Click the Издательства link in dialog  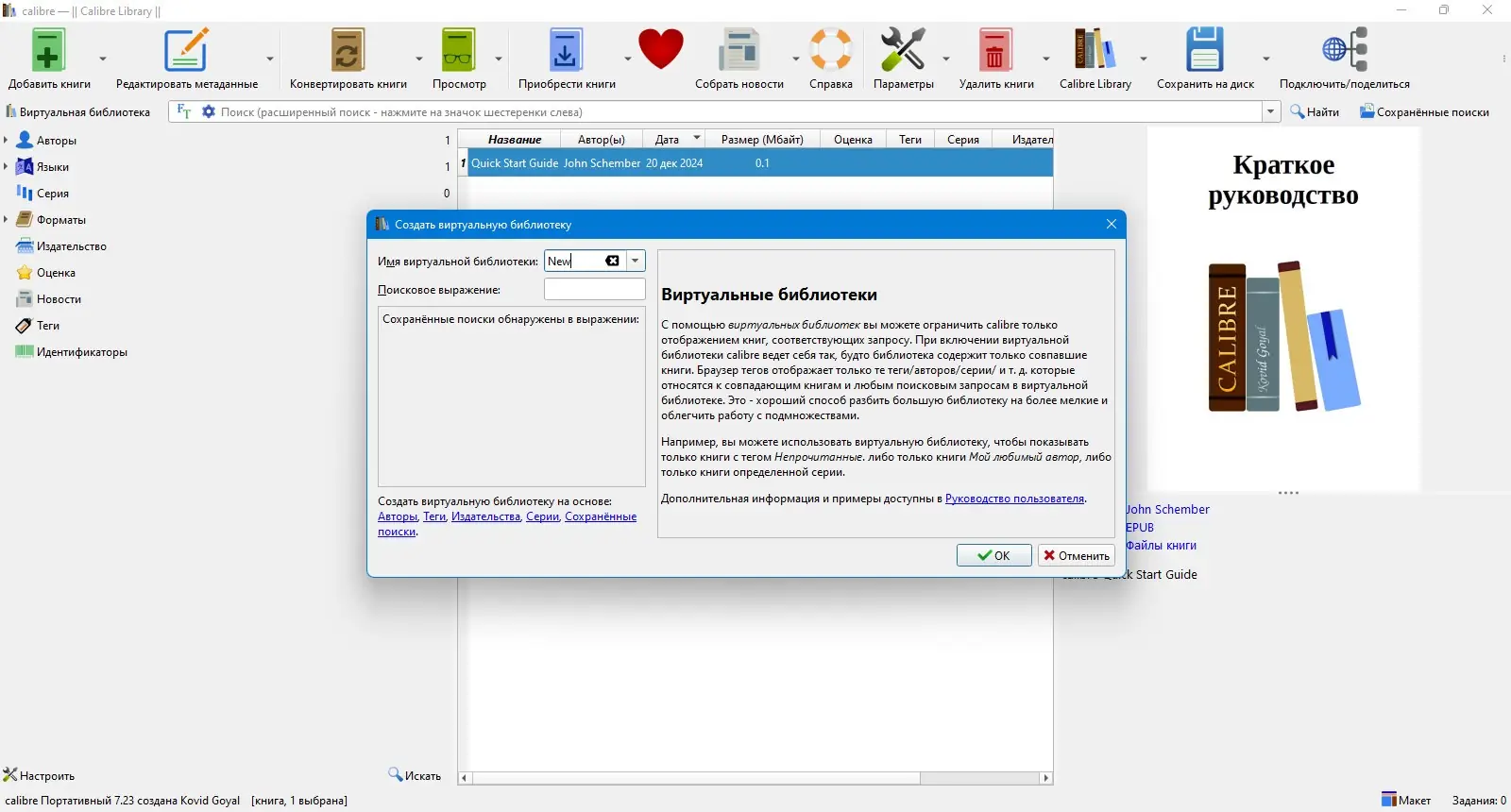(486, 516)
